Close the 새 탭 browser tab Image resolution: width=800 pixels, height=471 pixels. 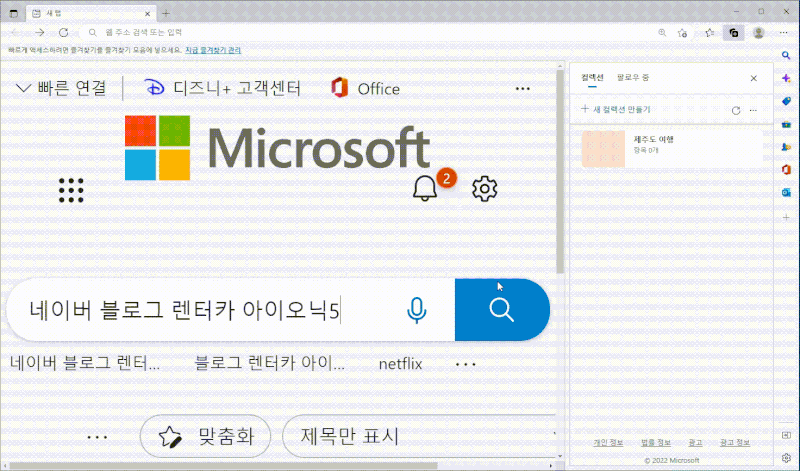[147, 14]
